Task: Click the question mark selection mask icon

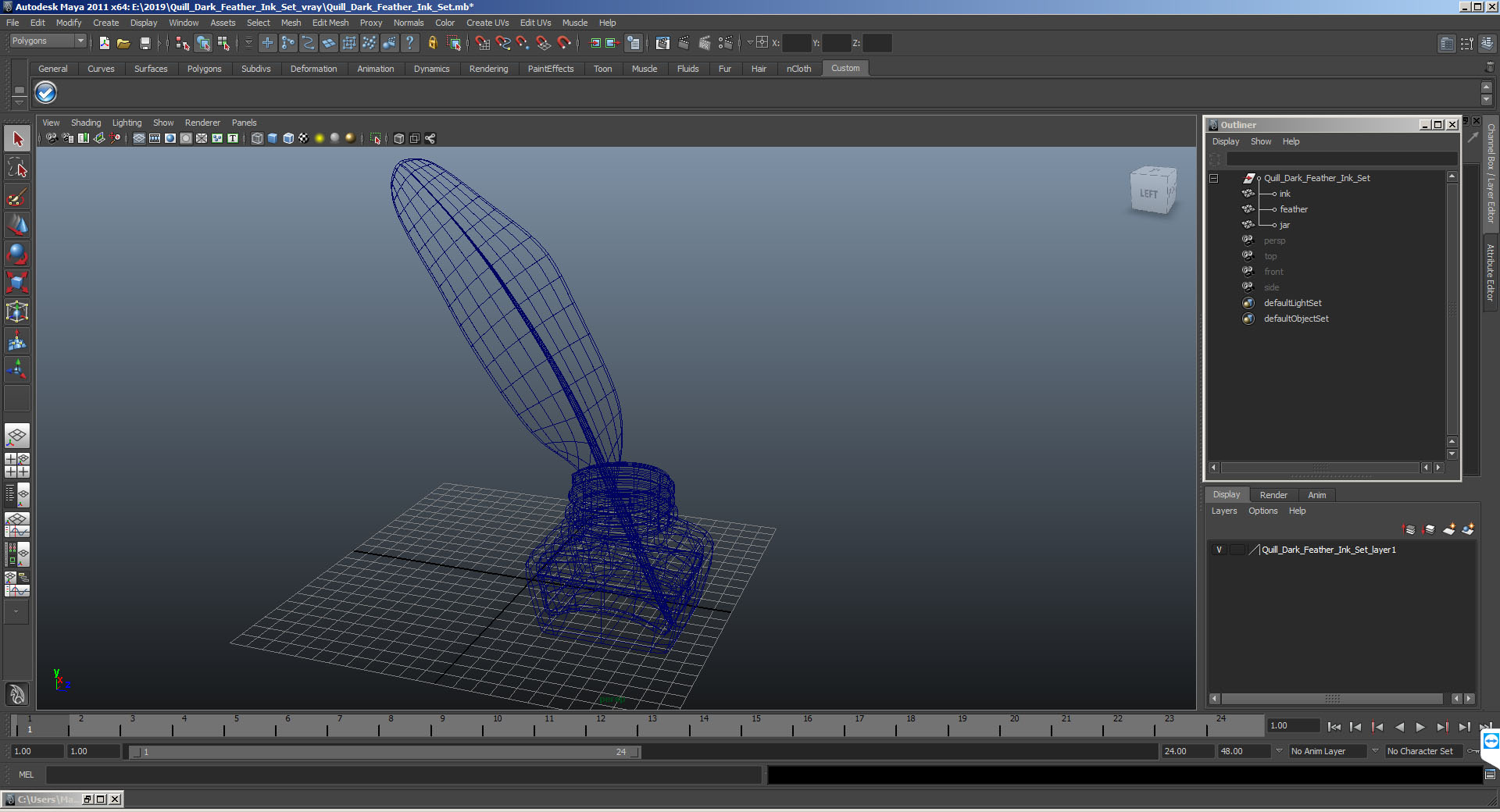Action: (409, 43)
